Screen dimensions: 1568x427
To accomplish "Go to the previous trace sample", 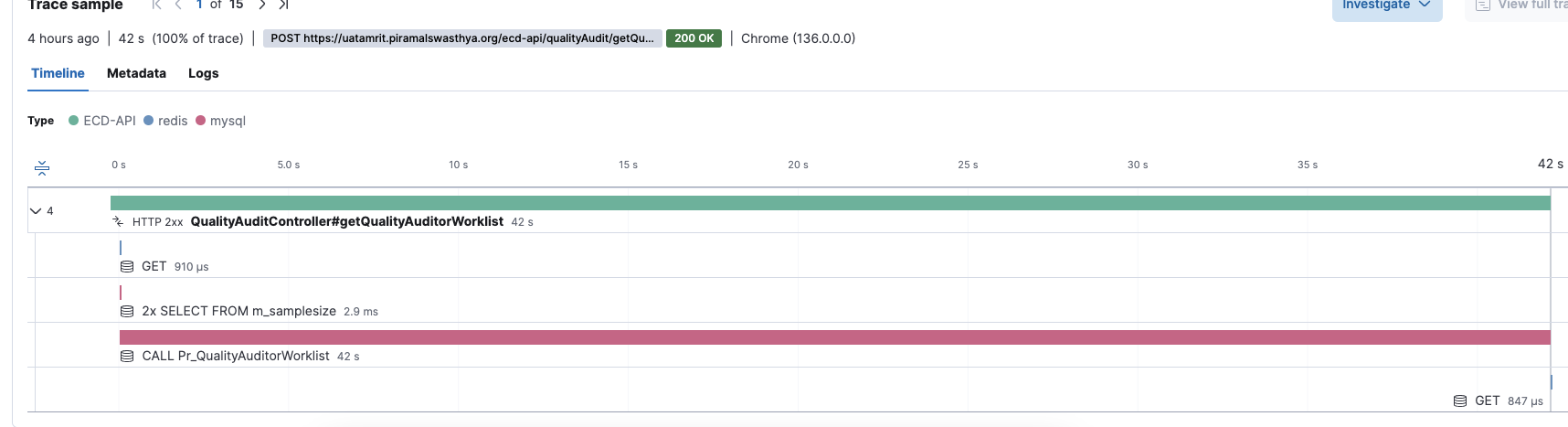I will tap(178, 5).
